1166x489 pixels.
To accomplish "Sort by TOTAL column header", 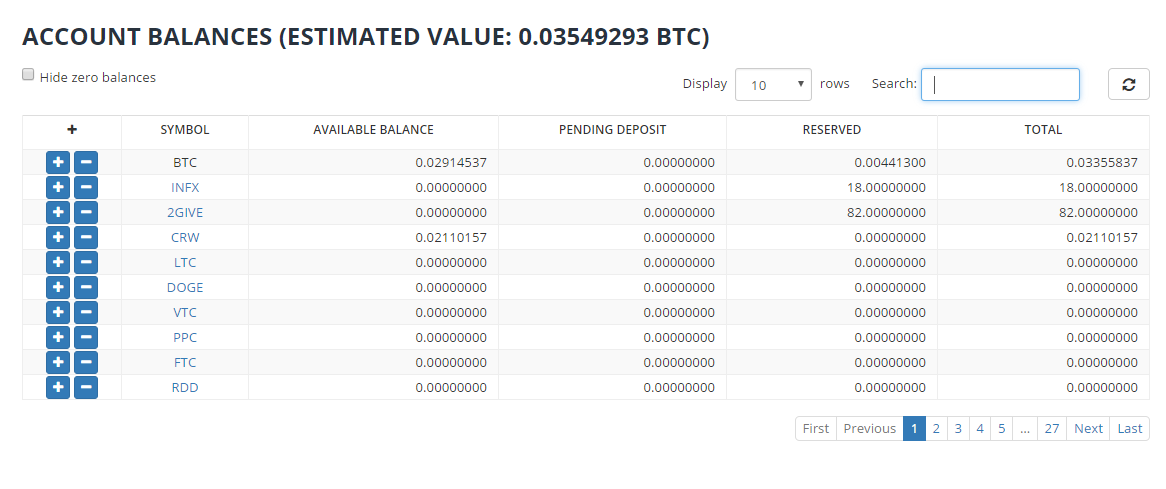I will [x=1043, y=130].
